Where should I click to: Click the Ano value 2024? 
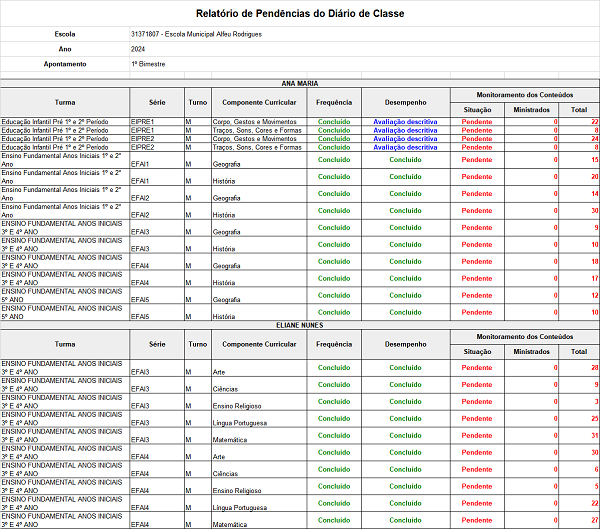tap(140, 48)
